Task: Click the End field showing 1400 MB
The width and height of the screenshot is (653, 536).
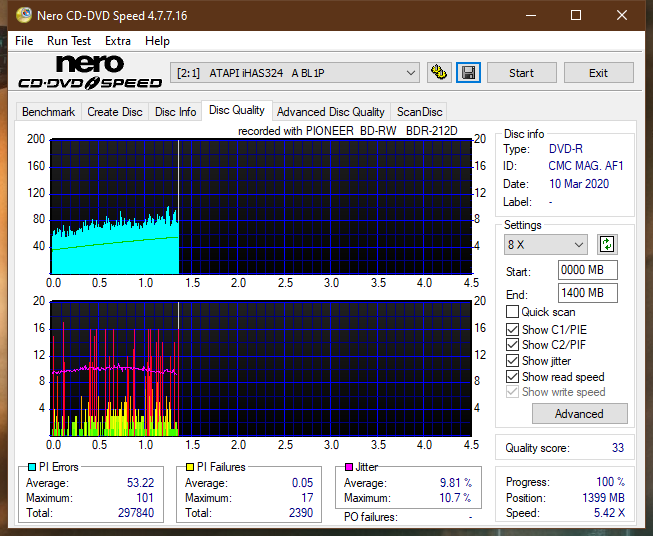Action: [x=587, y=293]
